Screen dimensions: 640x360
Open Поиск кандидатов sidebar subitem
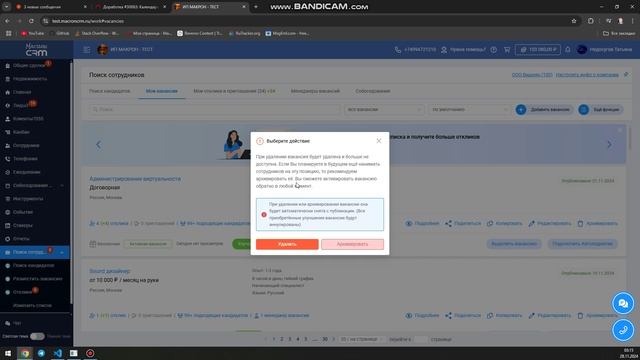click(x=33, y=265)
